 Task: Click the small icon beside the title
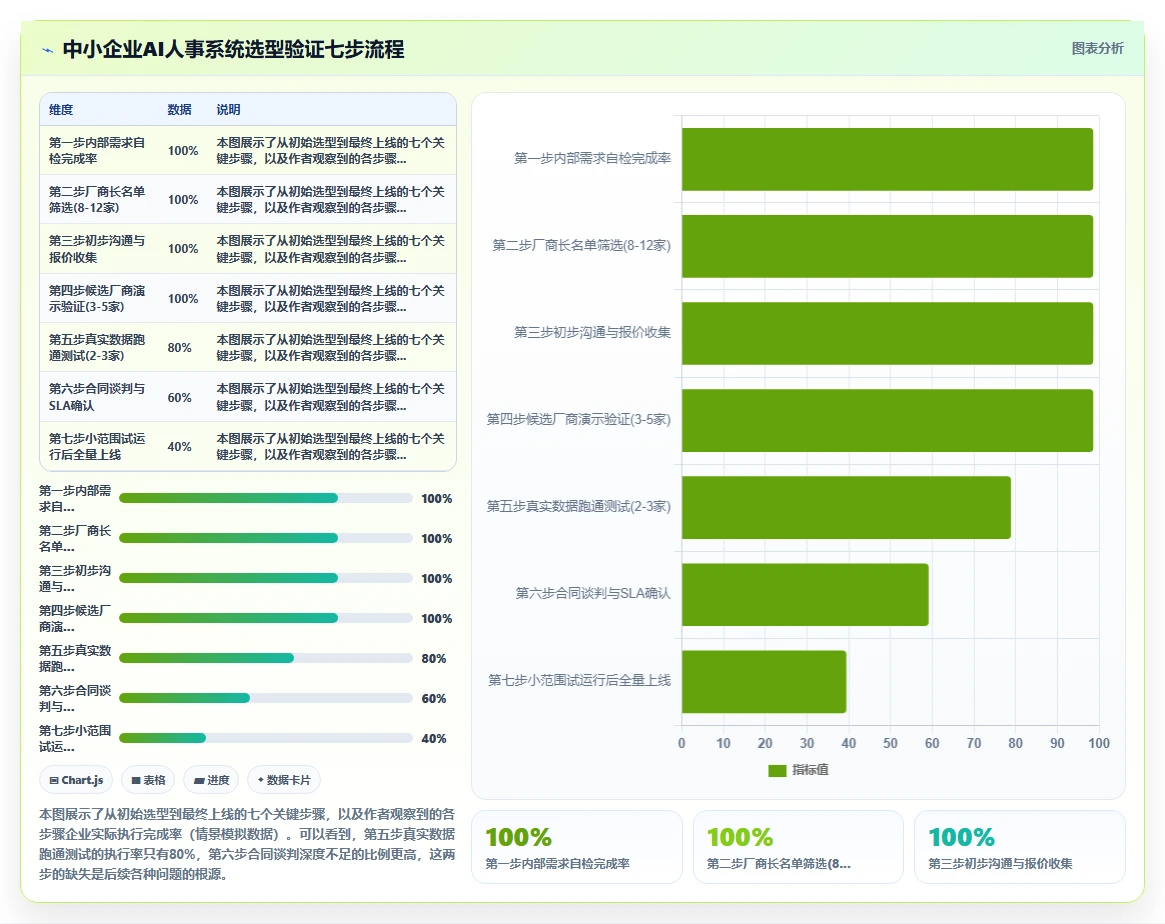point(48,51)
